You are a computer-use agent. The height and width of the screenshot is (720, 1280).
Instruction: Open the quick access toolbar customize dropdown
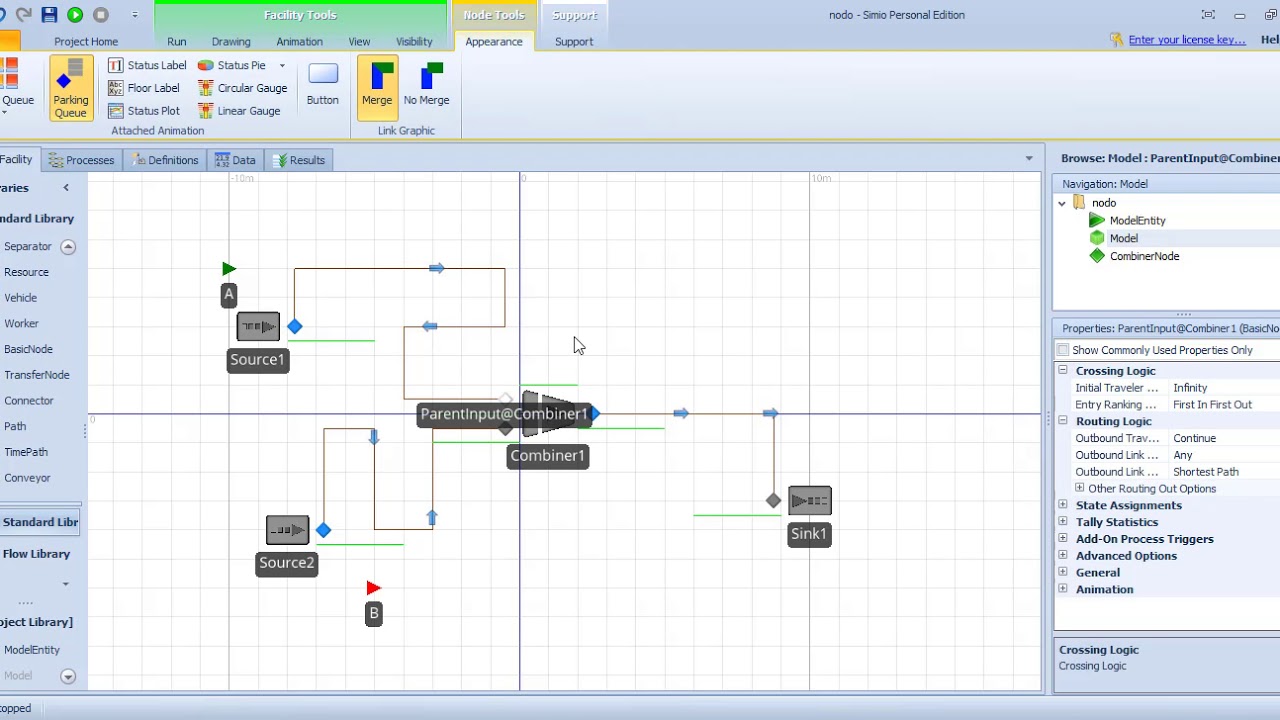135,15
